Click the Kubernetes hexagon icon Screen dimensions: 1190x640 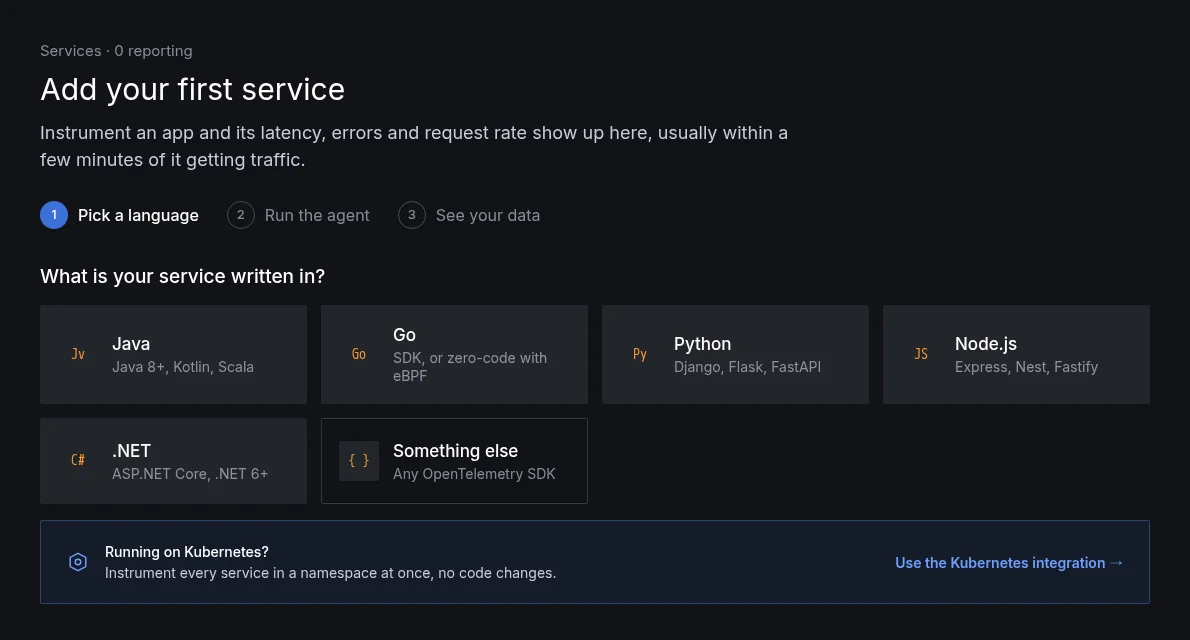pos(77,562)
